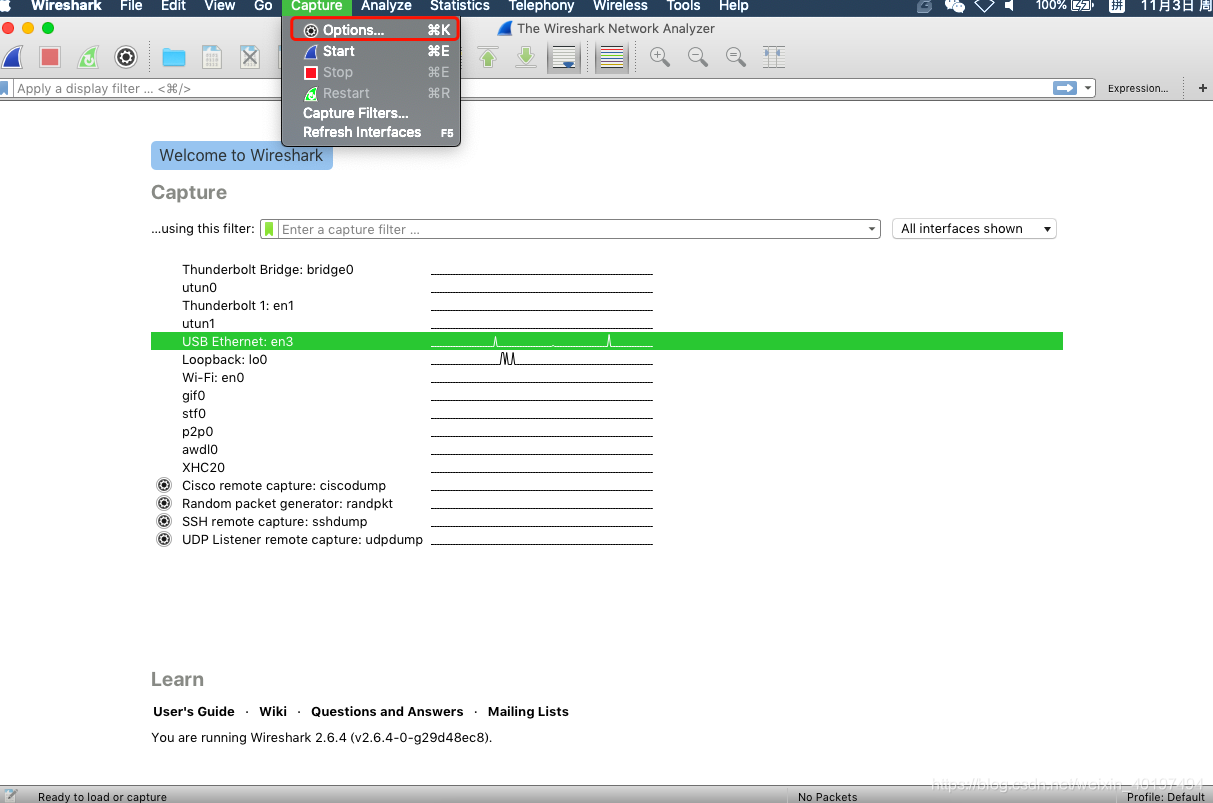The image size is (1213, 803).
Task: Select the USB Ethernet: en3 interface row
Action: coord(607,341)
